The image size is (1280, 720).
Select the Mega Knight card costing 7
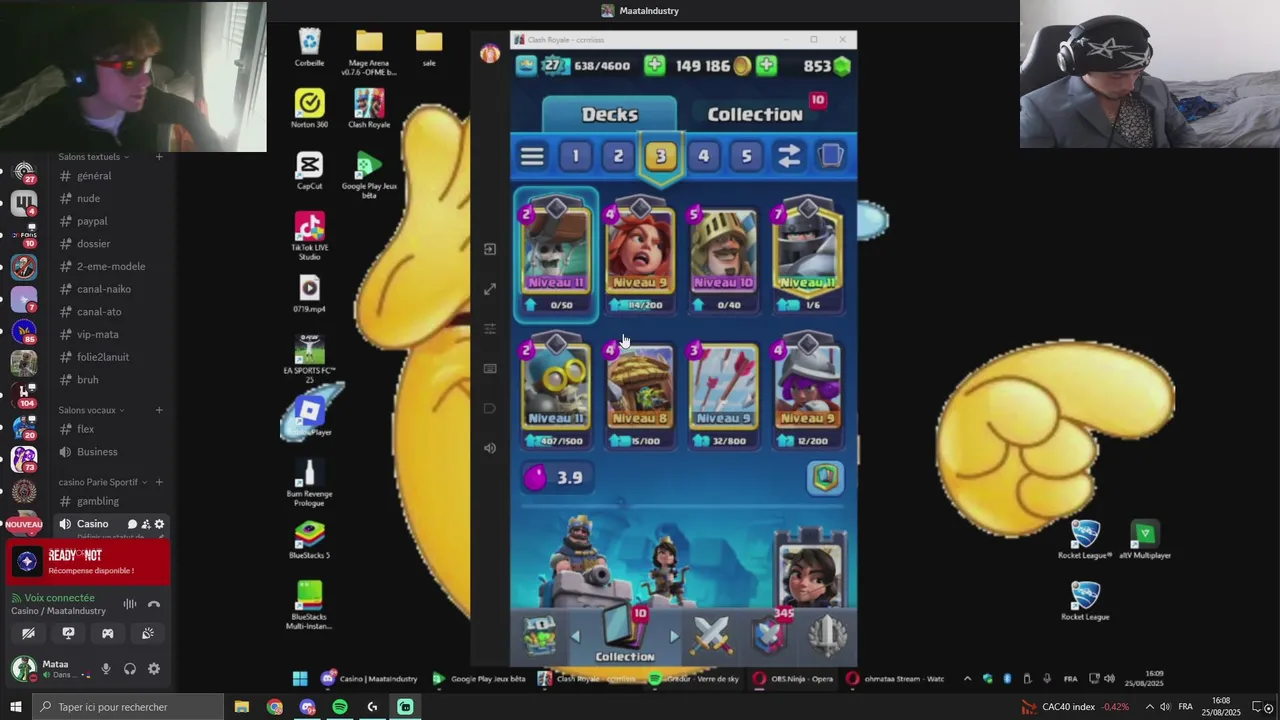coord(807,254)
